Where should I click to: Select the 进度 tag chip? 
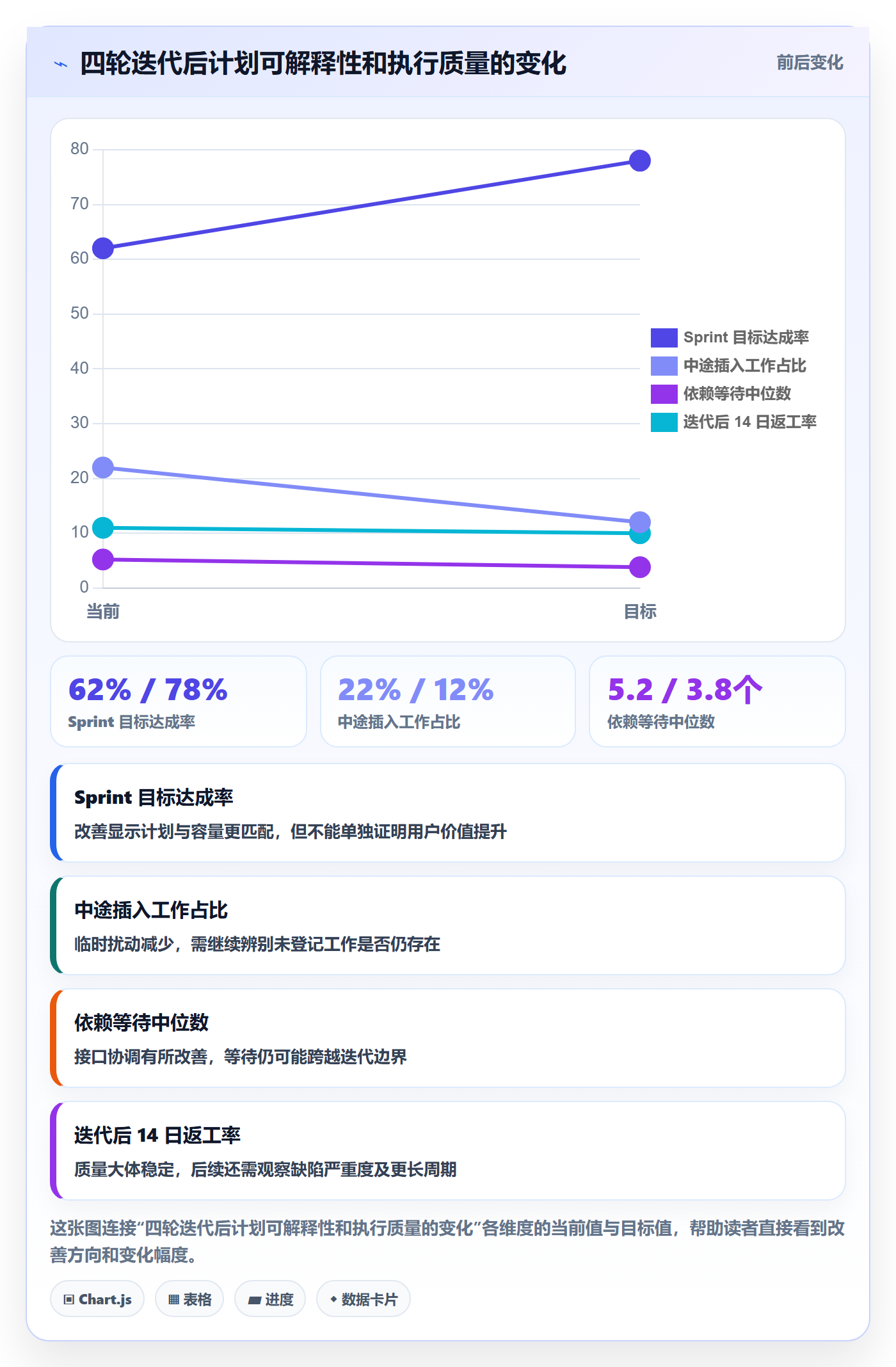270,1299
